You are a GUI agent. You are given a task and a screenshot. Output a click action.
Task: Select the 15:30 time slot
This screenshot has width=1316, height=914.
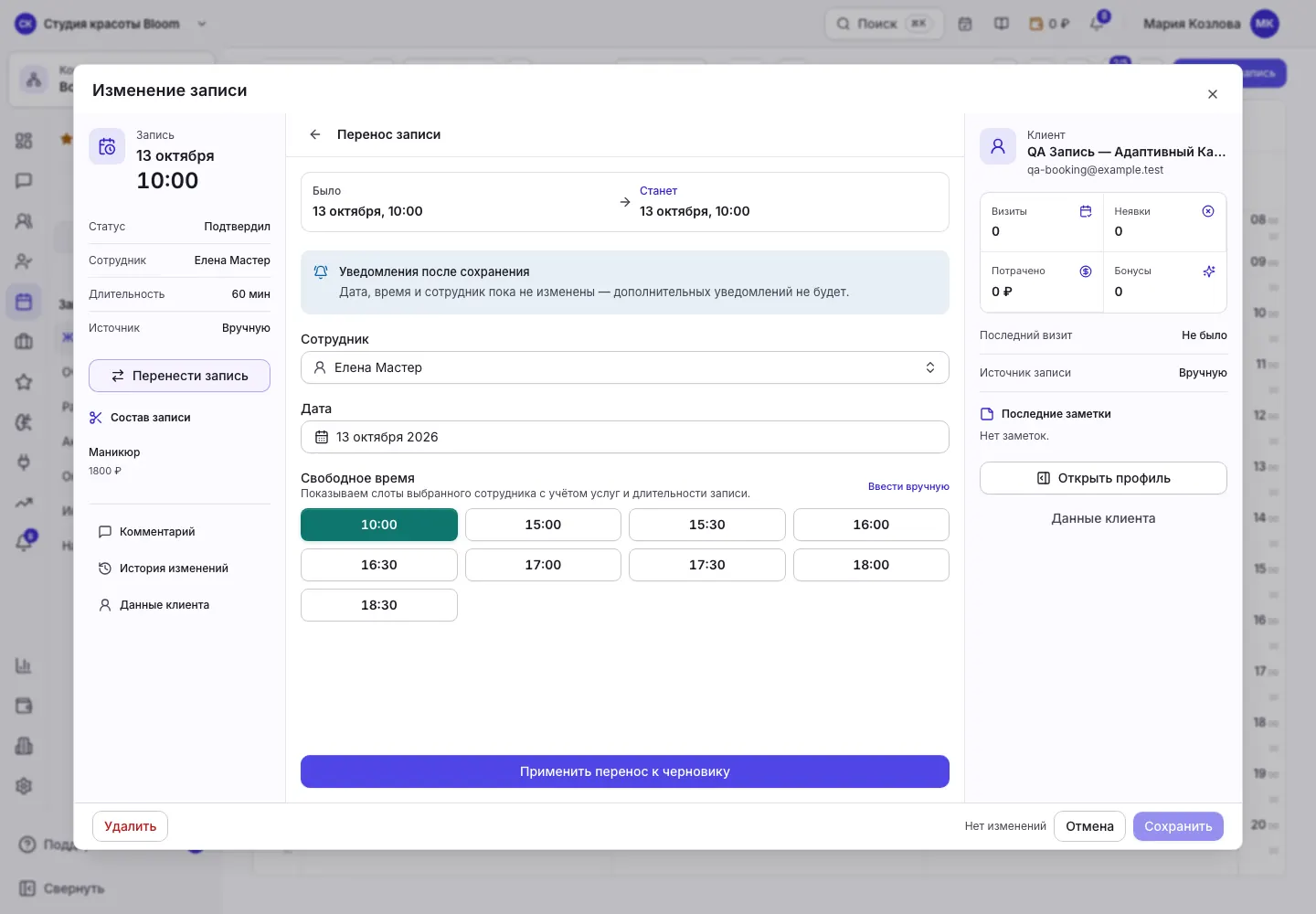(707, 525)
